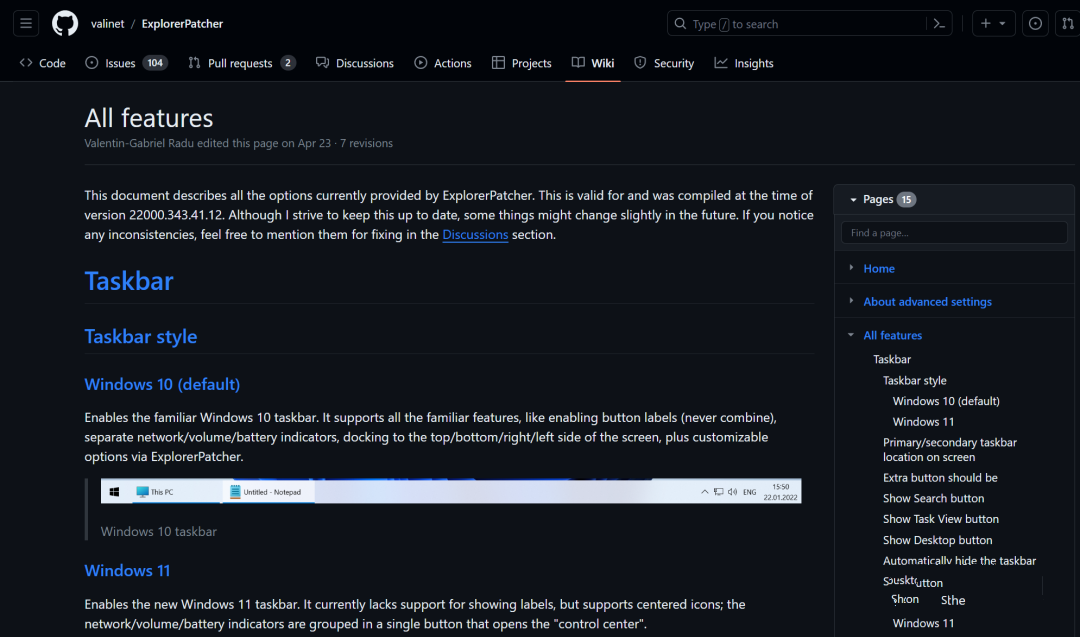Image resolution: width=1080 pixels, height=637 pixels.
Task: Switch to the Wiki tab
Action: (x=593, y=63)
